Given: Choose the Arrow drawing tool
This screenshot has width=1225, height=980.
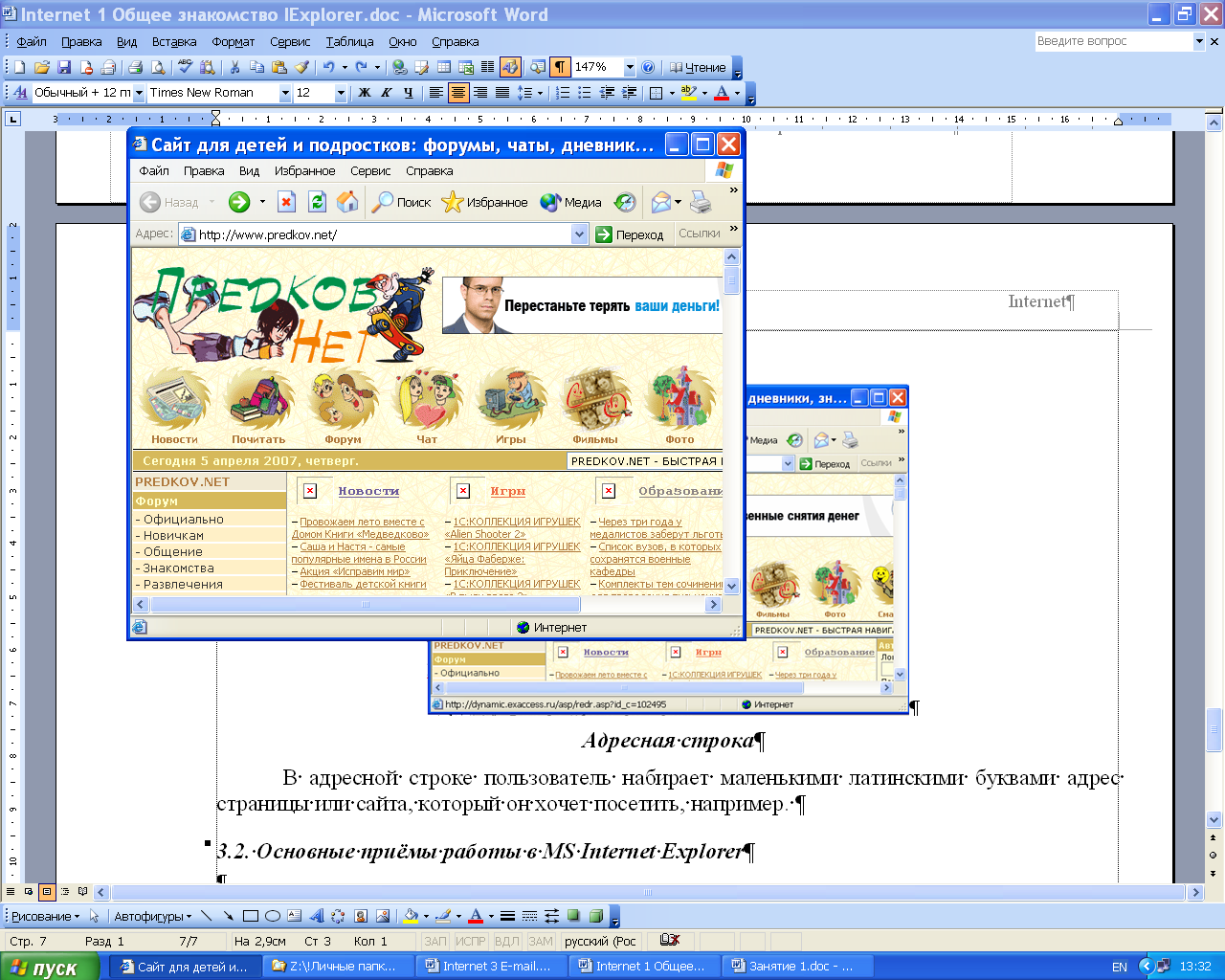Looking at the screenshot, I should [x=229, y=916].
